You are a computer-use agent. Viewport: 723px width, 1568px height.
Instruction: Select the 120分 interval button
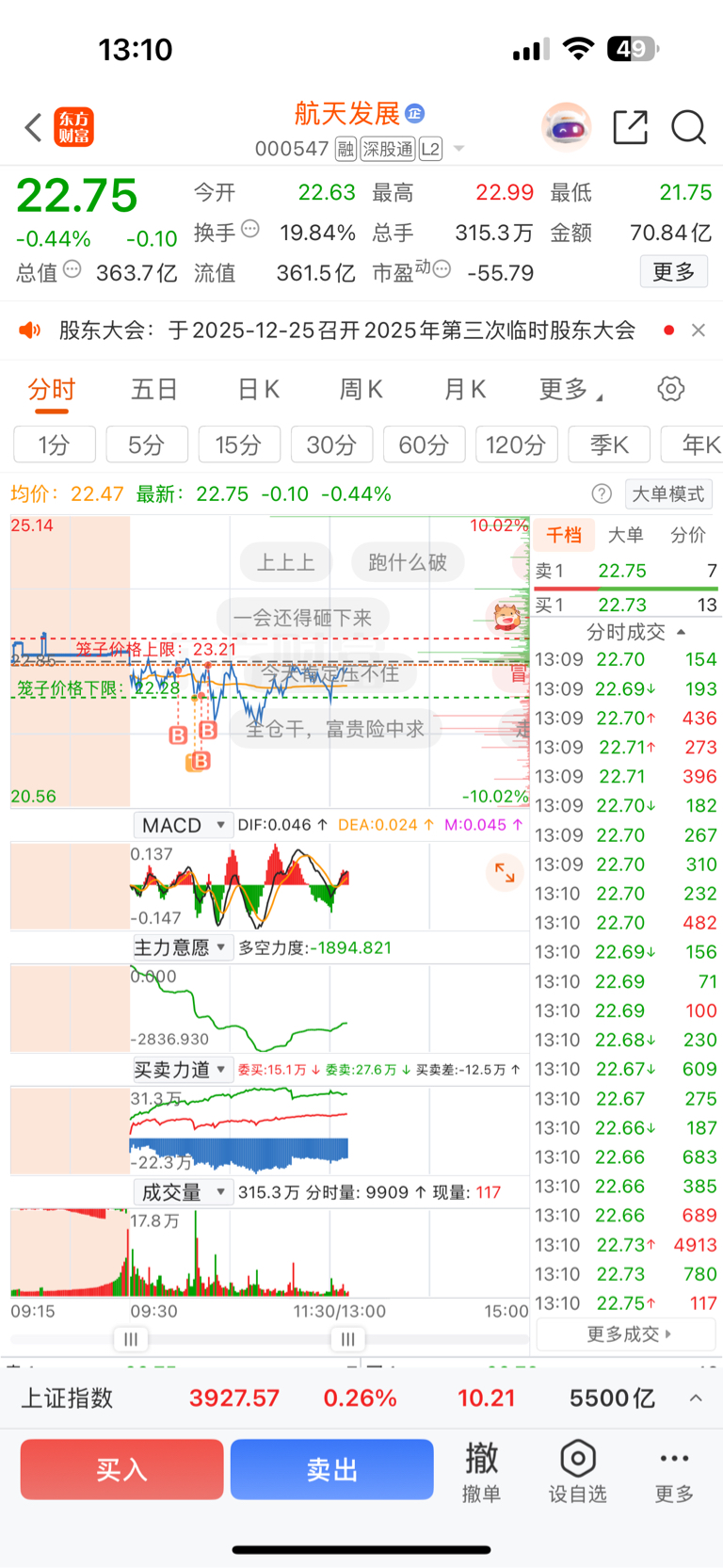point(516,445)
